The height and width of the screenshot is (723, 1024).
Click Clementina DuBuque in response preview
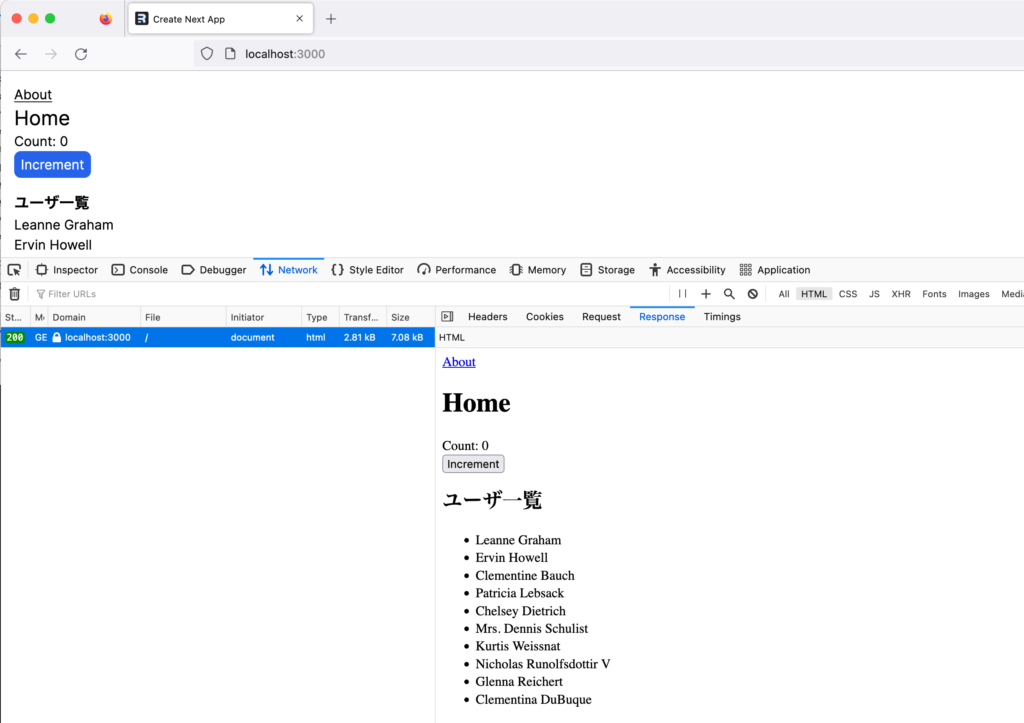[533, 699]
